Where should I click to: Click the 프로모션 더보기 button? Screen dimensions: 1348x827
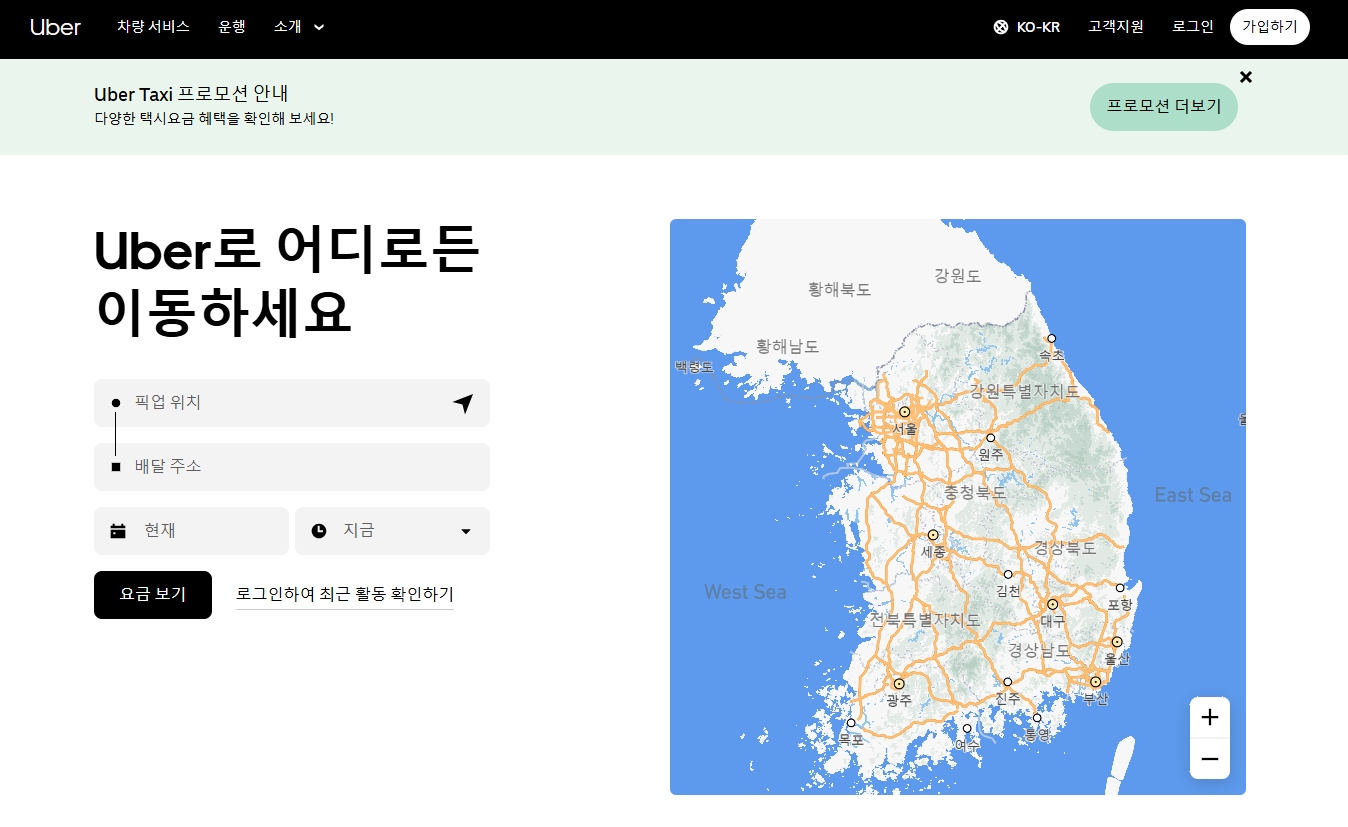[1164, 107]
